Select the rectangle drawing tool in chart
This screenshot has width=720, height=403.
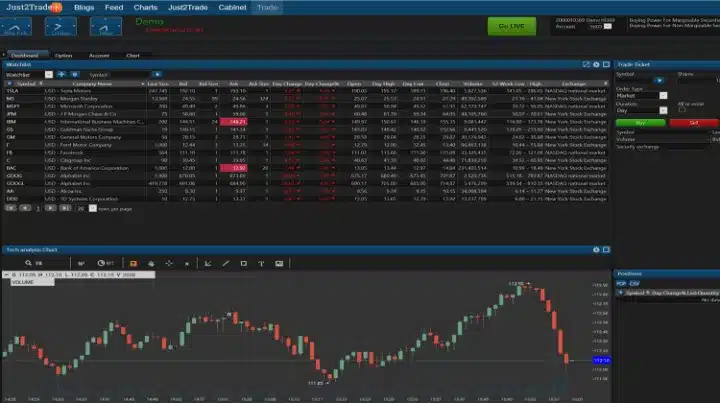(x=243, y=263)
